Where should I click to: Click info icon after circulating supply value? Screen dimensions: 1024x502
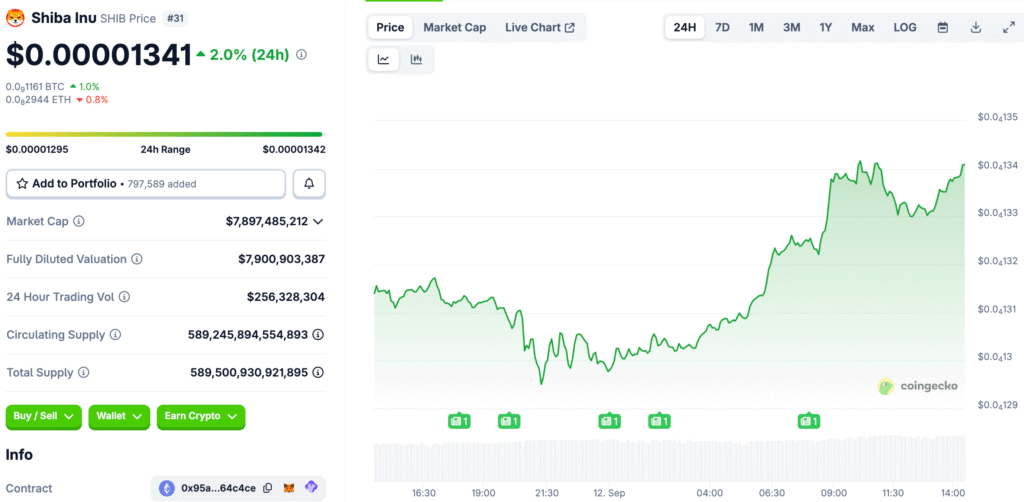coord(318,335)
